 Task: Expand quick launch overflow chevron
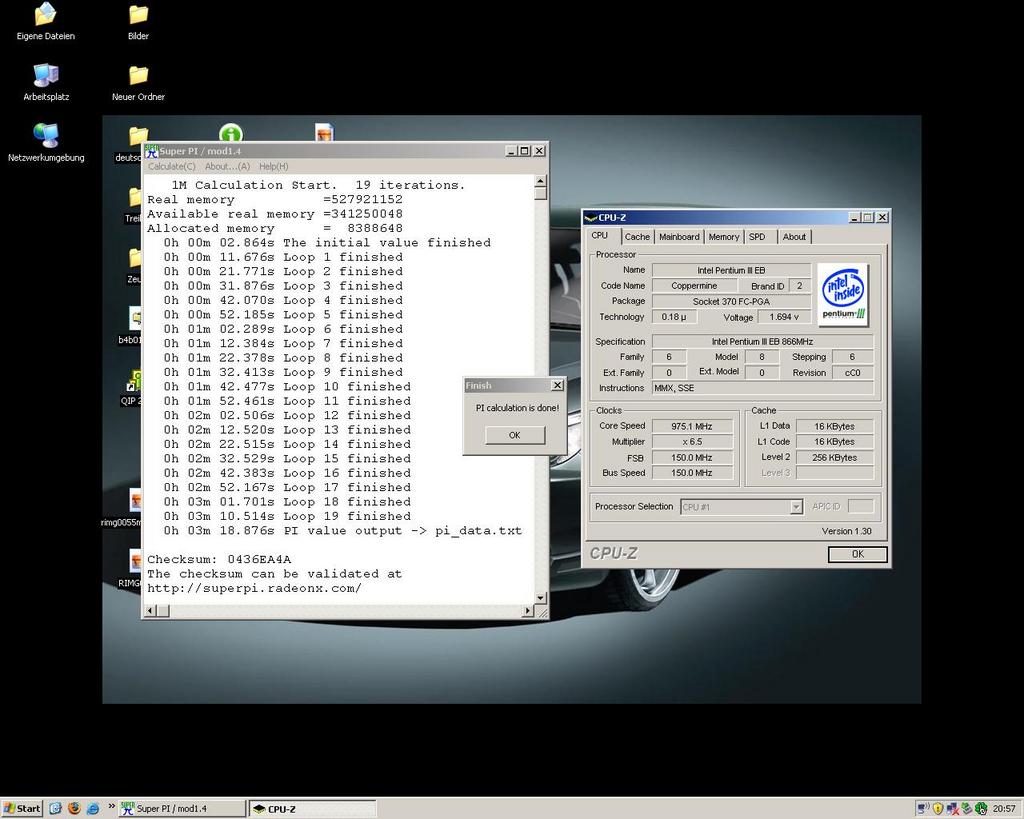coord(111,807)
